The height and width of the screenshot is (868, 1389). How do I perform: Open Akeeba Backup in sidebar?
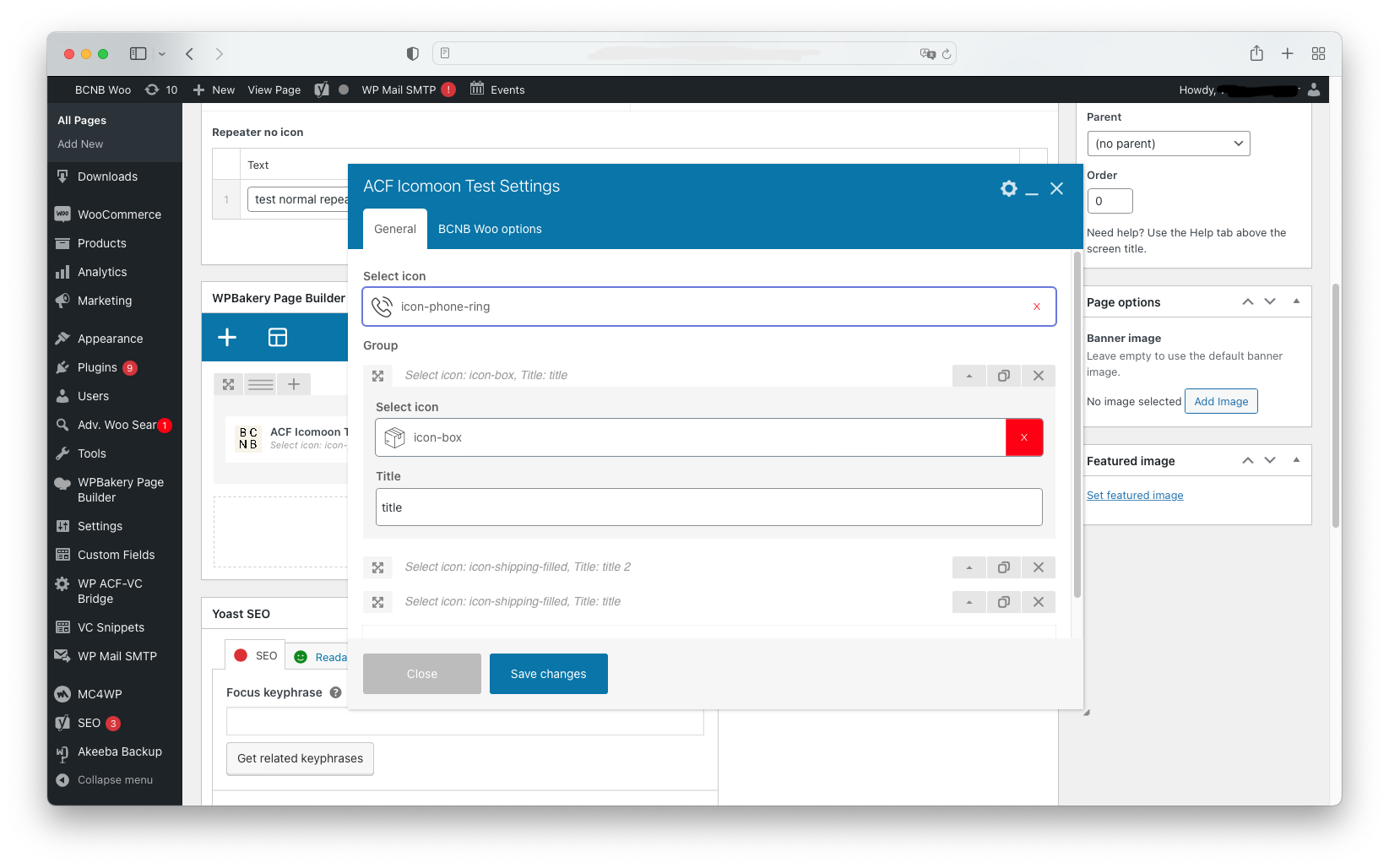tap(115, 751)
